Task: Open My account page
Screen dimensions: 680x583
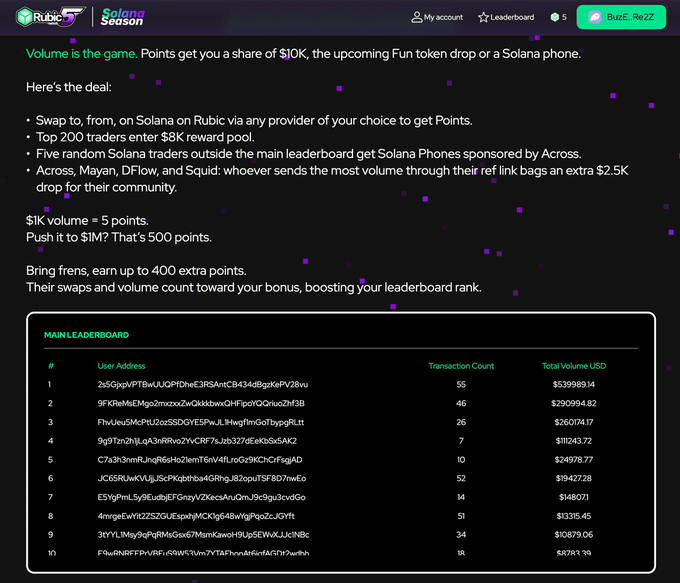Action: pyautogui.click(x=437, y=17)
